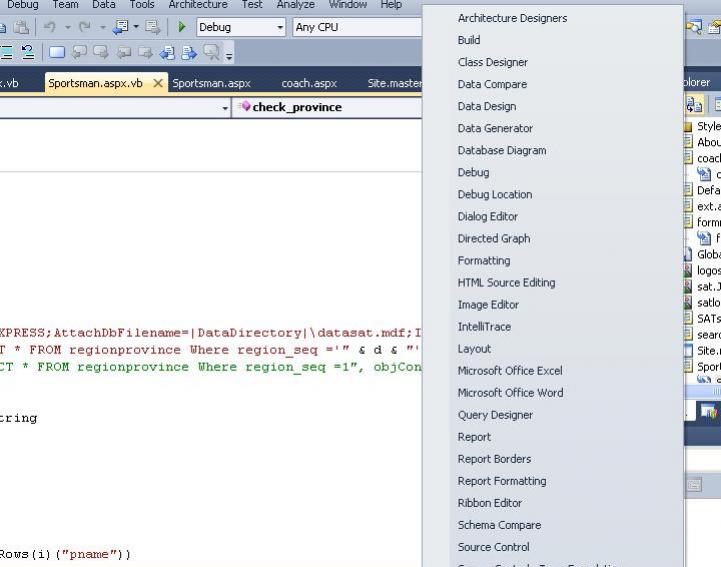The width and height of the screenshot is (721, 567).
Task: Click the Paste toolbar icon
Action: pyautogui.click(x=21, y=27)
